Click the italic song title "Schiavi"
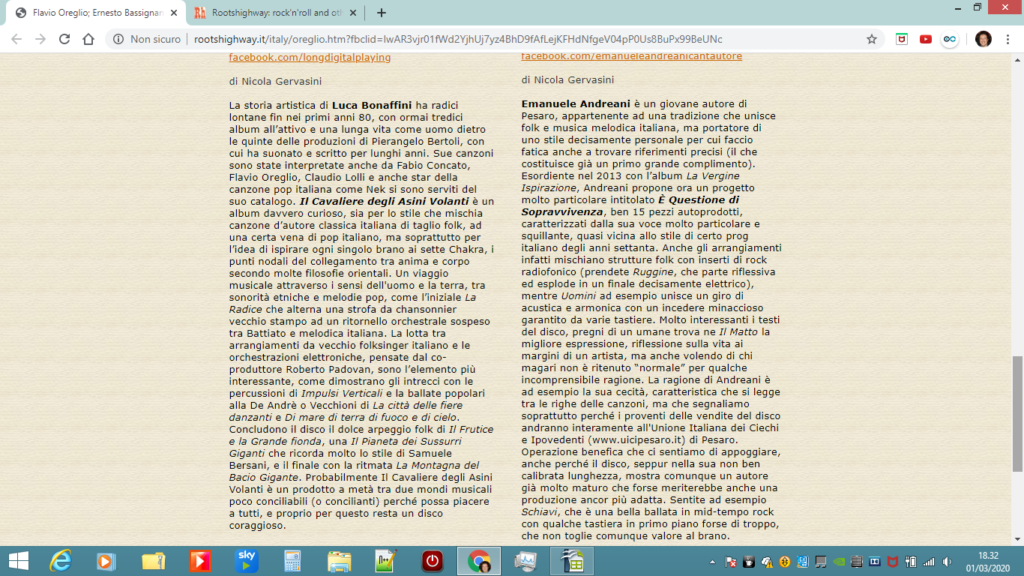 pos(539,512)
